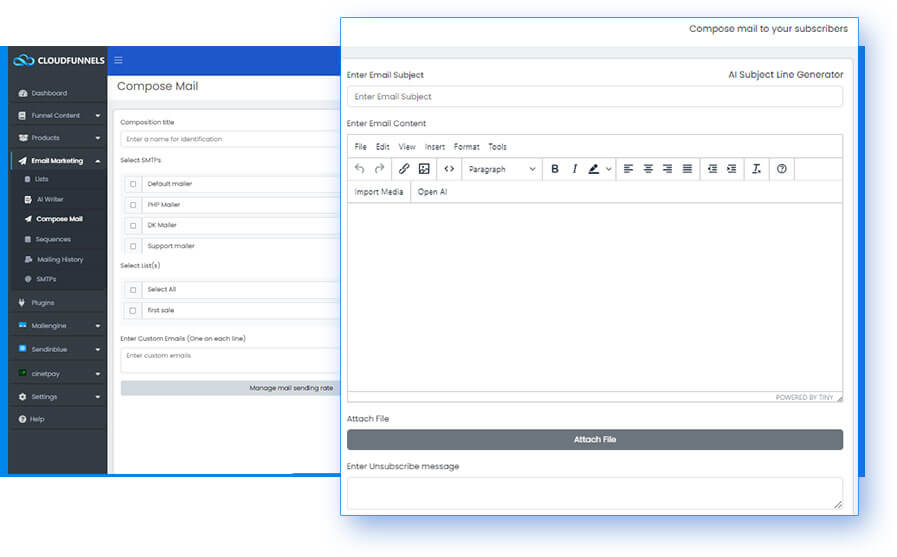The height and width of the screenshot is (557, 897).
Task: Check the Select All lists checkbox
Action: [133, 290]
